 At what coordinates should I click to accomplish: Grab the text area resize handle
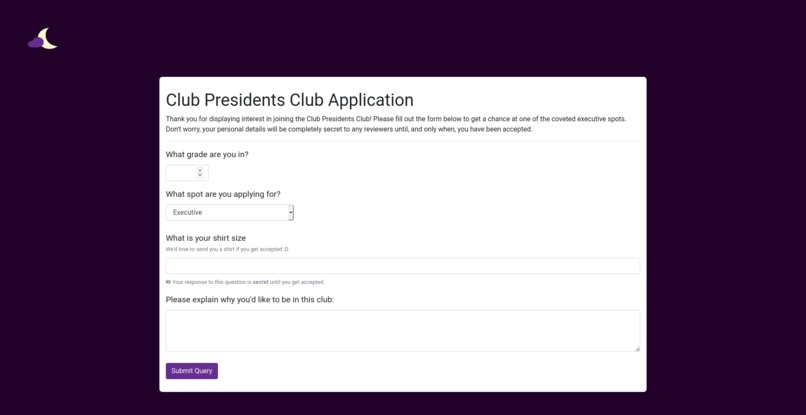point(637,349)
